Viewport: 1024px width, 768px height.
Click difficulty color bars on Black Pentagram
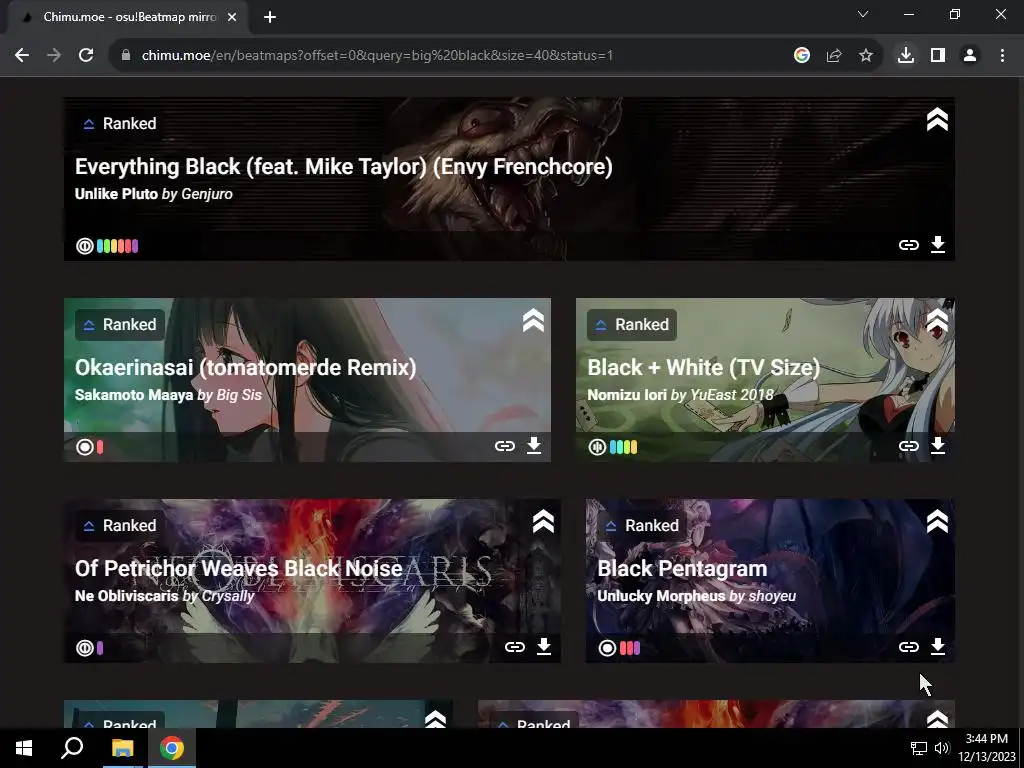click(x=630, y=648)
